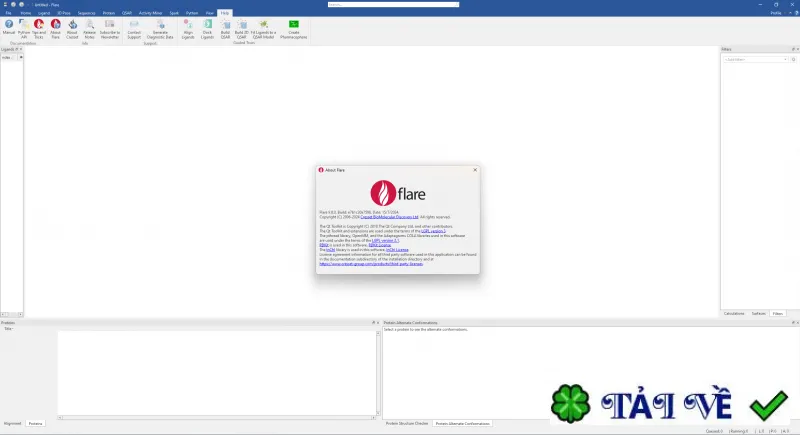This screenshot has width=800, height=435.
Task: Switch to the Spark ribbon tab
Action: (x=174, y=13)
